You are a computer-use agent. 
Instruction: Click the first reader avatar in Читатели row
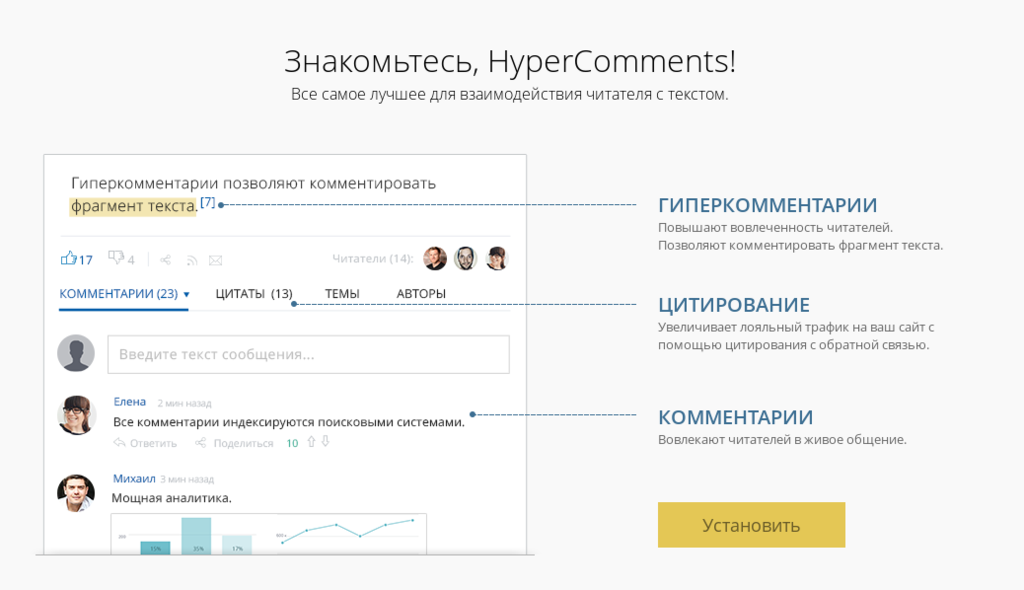[x=433, y=258]
